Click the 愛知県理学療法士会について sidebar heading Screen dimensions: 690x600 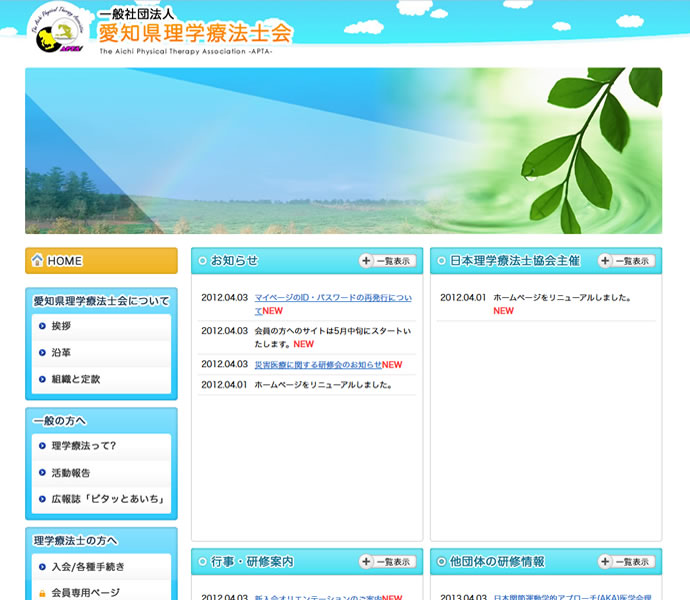pos(101,301)
